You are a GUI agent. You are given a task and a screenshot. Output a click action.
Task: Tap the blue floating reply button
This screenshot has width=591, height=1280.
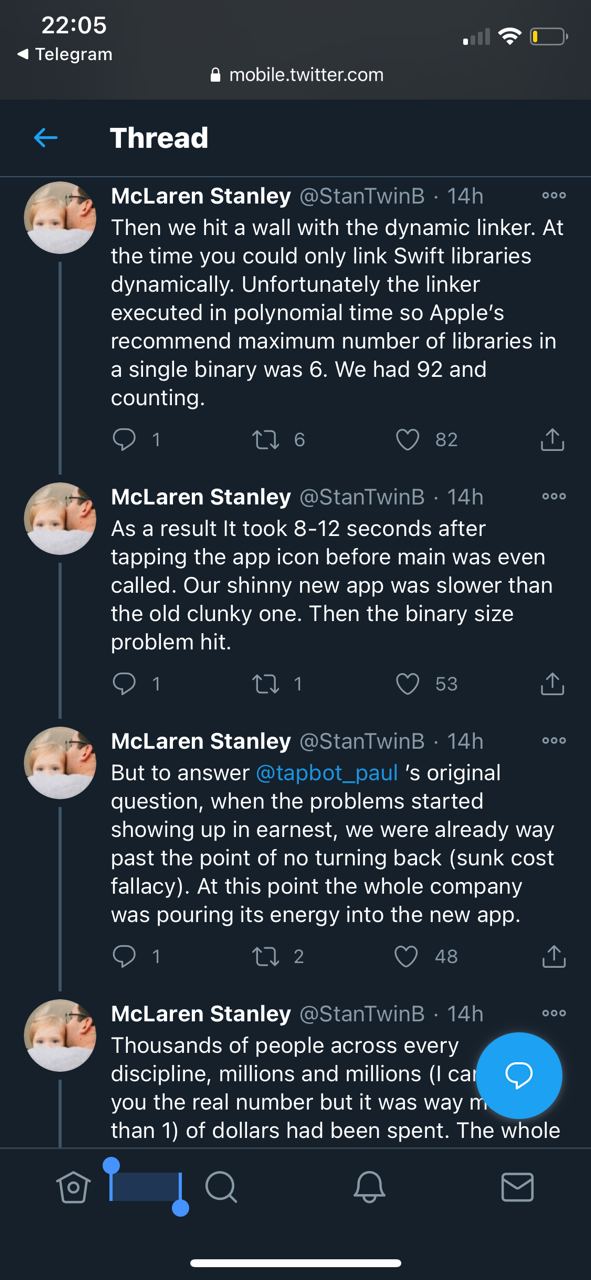[519, 1075]
